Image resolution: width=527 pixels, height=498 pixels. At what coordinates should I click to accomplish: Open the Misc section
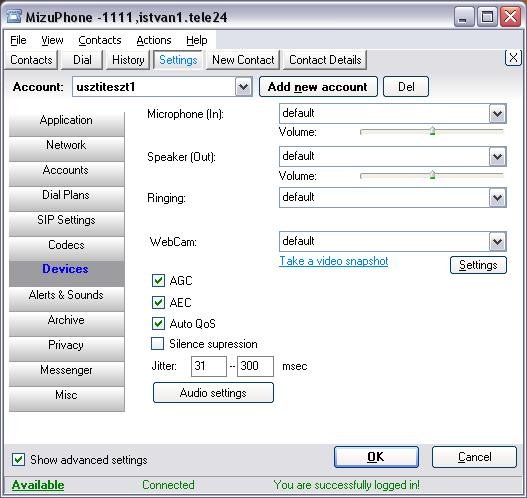click(67, 399)
